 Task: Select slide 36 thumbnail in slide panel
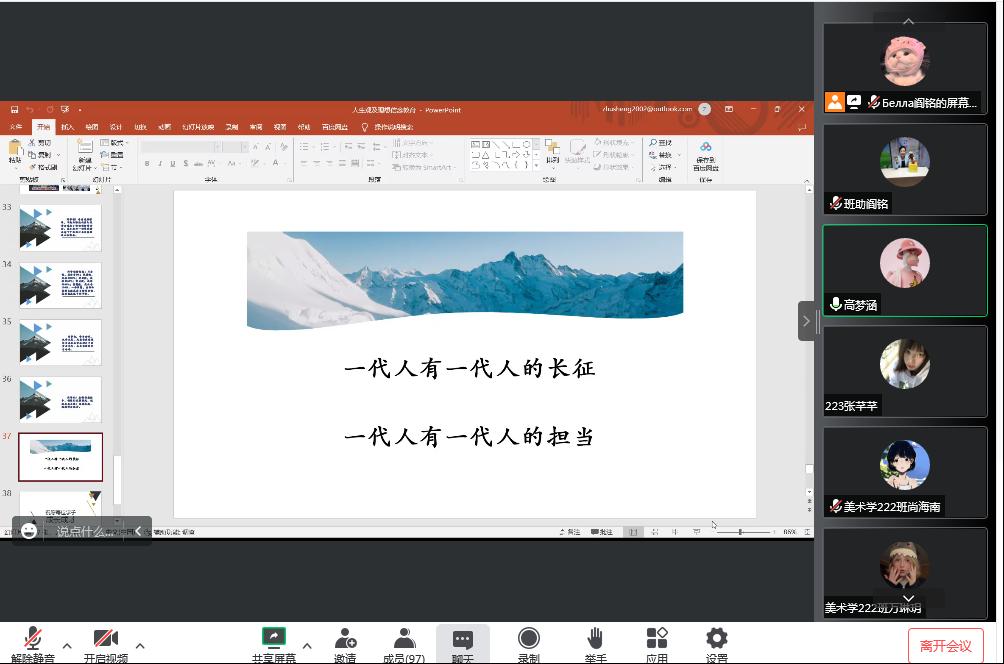coord(61,400)
